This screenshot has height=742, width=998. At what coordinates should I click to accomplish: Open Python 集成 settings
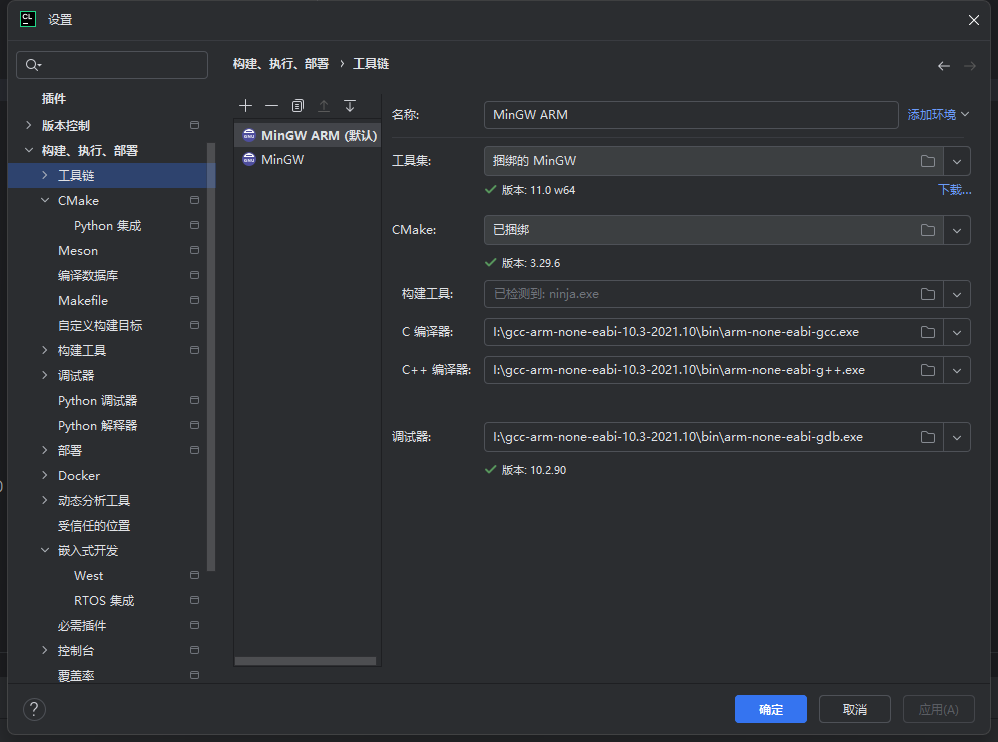coord(108,226)
